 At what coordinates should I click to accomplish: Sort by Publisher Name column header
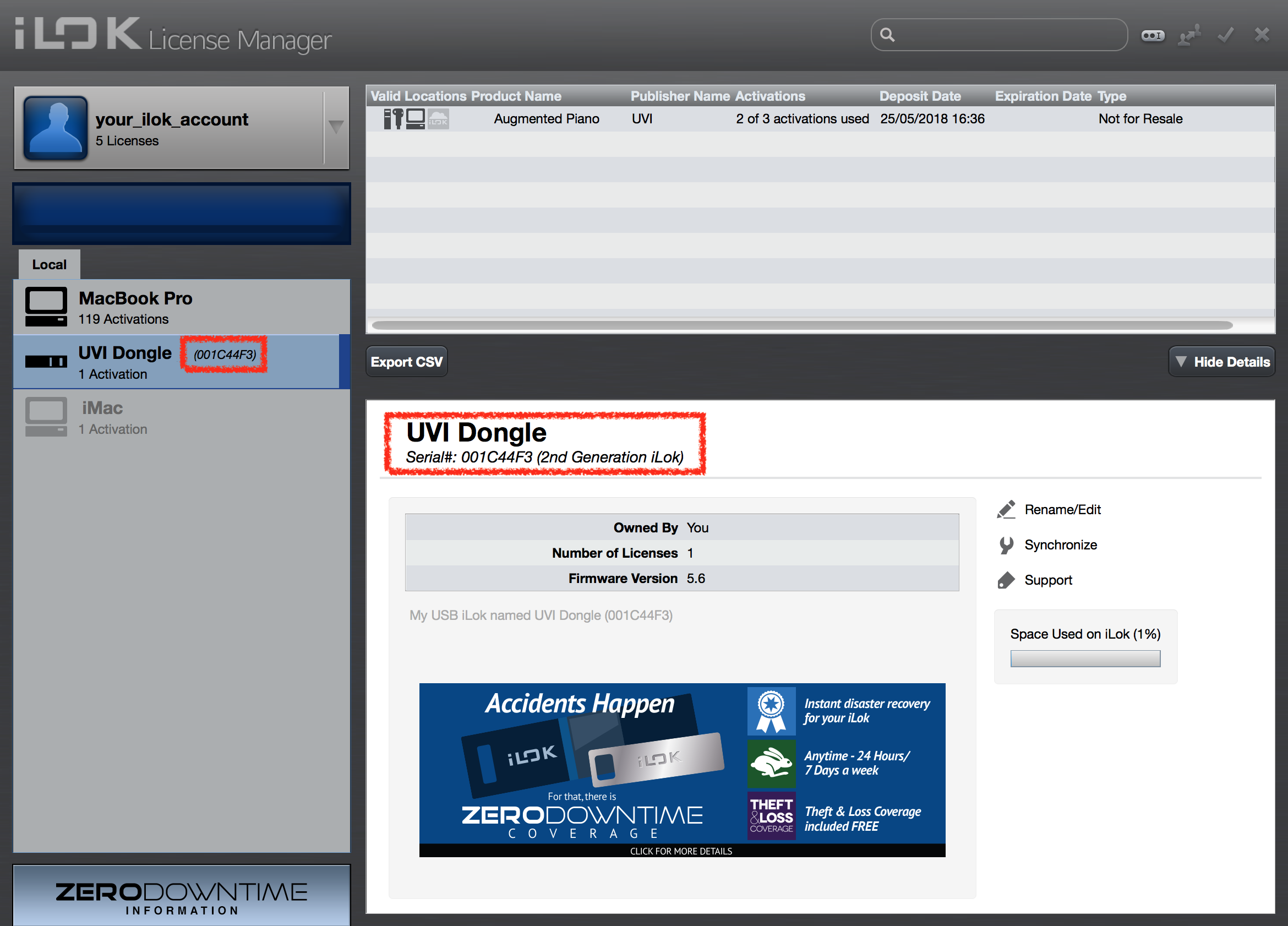click(680, 96)
